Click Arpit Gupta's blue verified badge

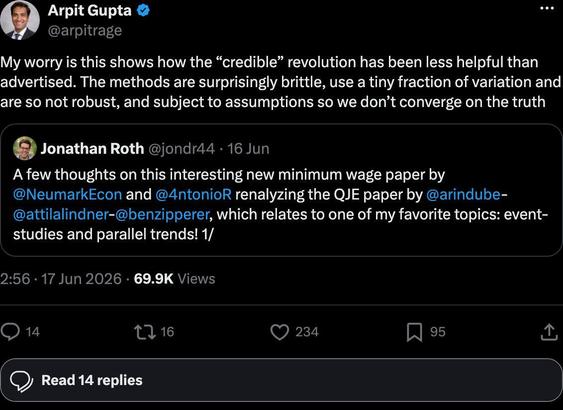pos(144,11)
